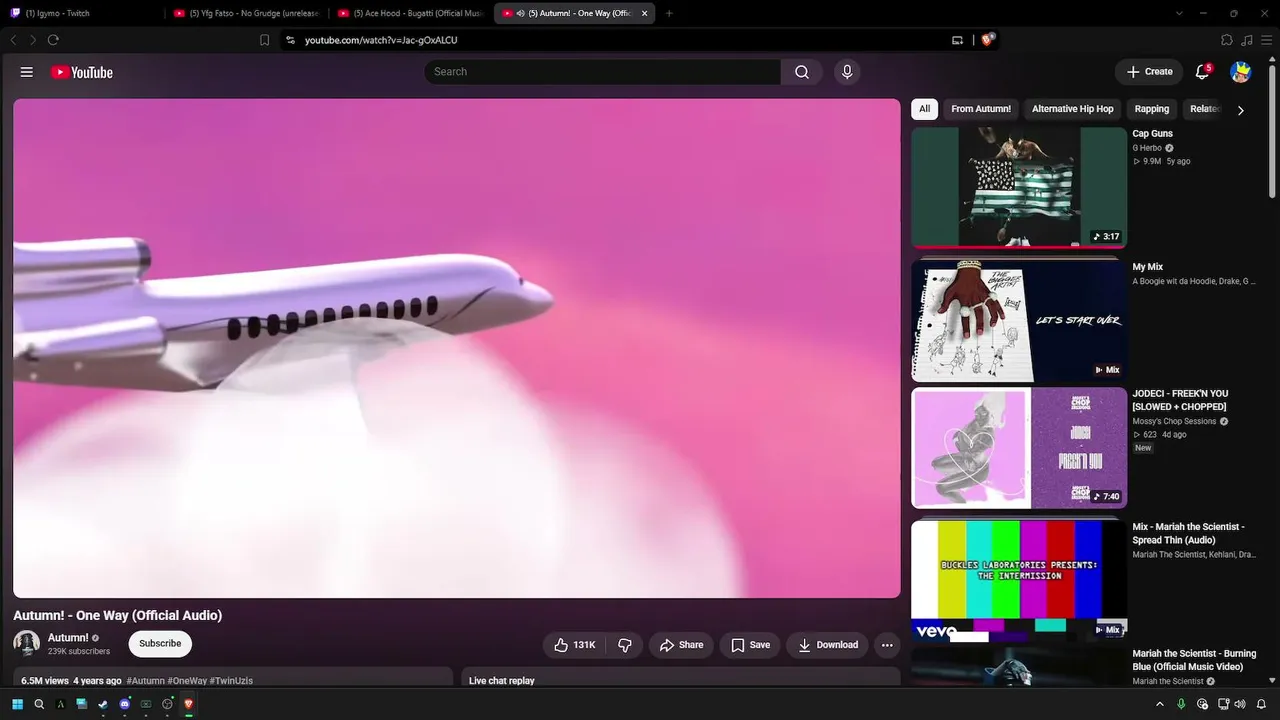This screenshot has height=720, width=1280.
Task: Open the Cap Guns video thumbnail
Action: point(1019,187)
